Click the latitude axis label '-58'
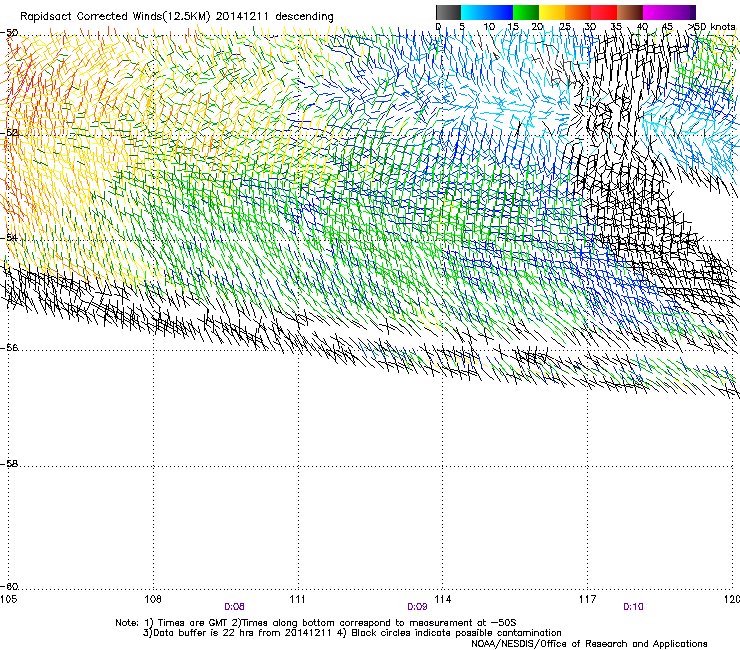 pyautogui.click(x=9, y=464)
